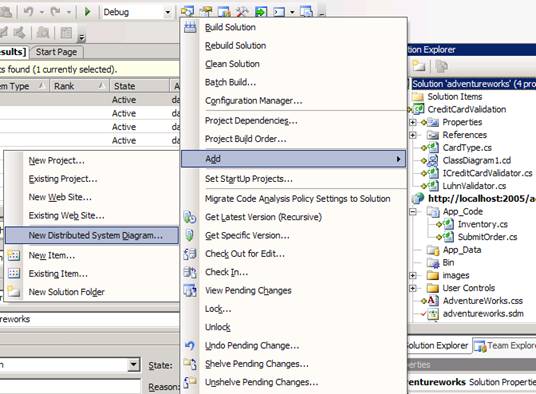Click the ClassDiagram1.cd file icon
The image size is (536, 394).
click(433, 160)
